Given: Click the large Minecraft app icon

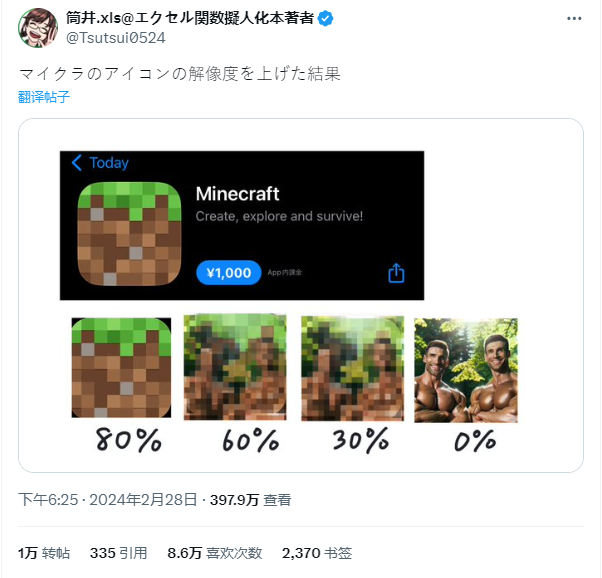Looking at the screenshot, I should pyautogui.click(x=129, y=234).
